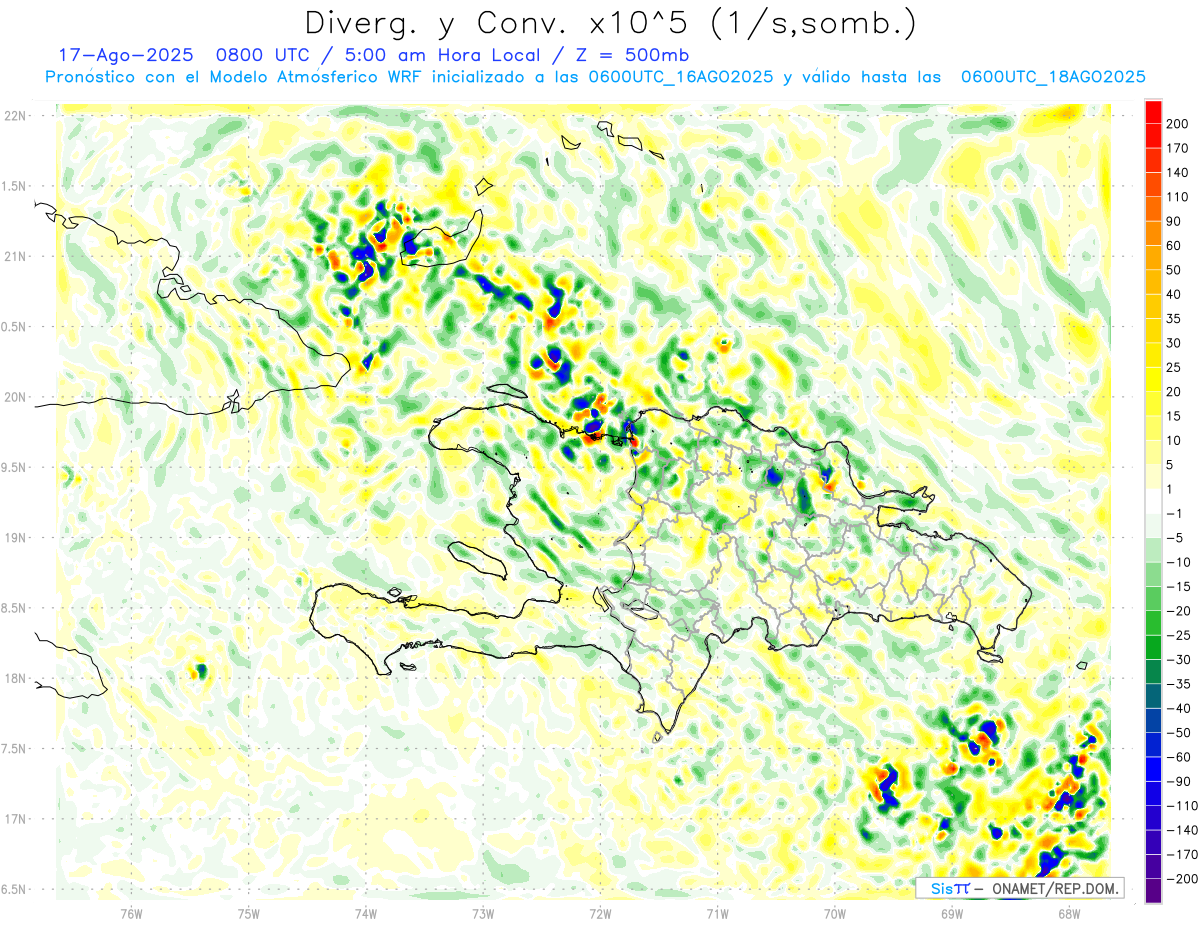Click the "-1" value on the color scale
Viewport: 1200px width, 927px height.
click(1173, 513)
